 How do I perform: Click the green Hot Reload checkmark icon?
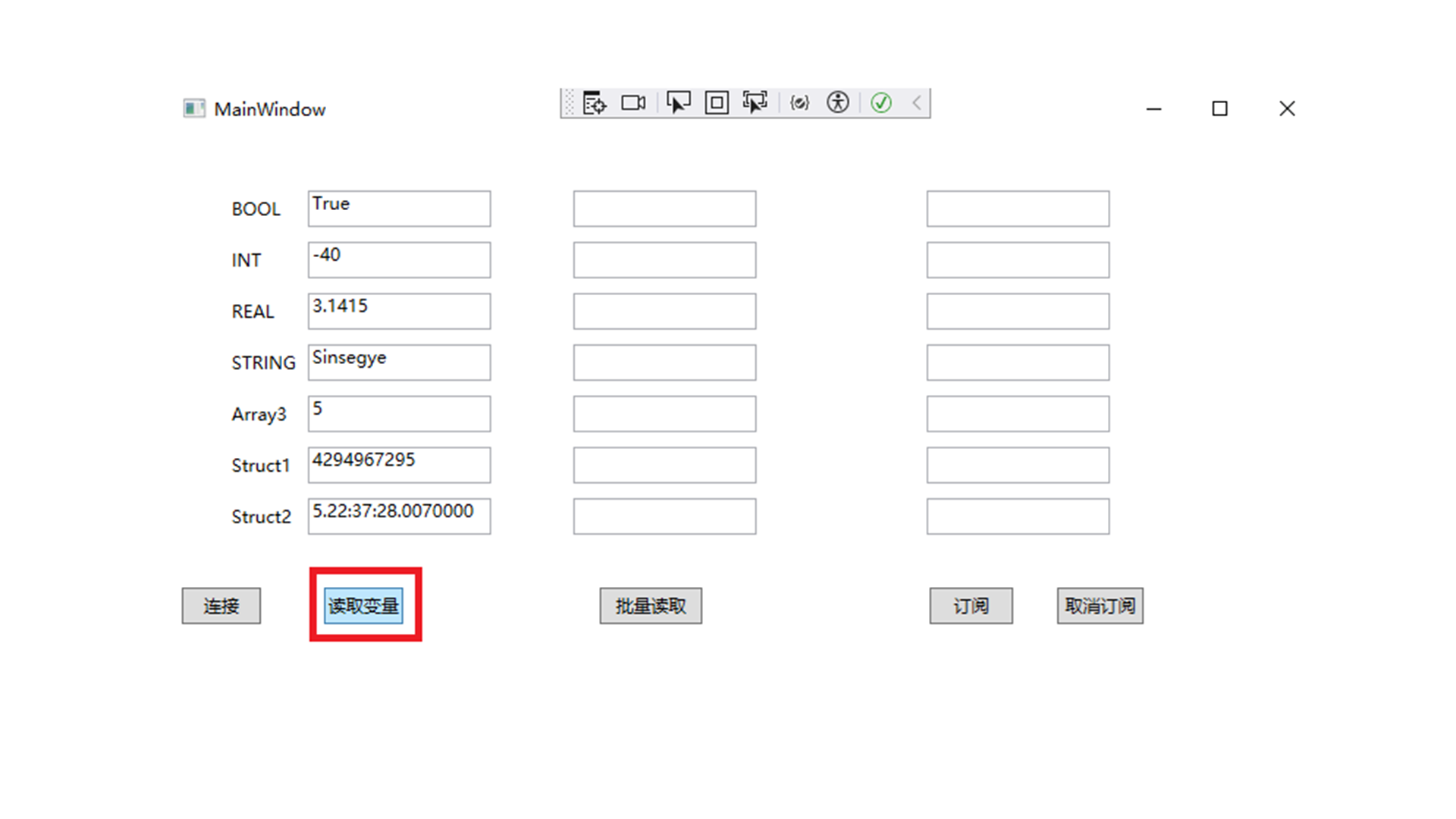coord(881,103)
